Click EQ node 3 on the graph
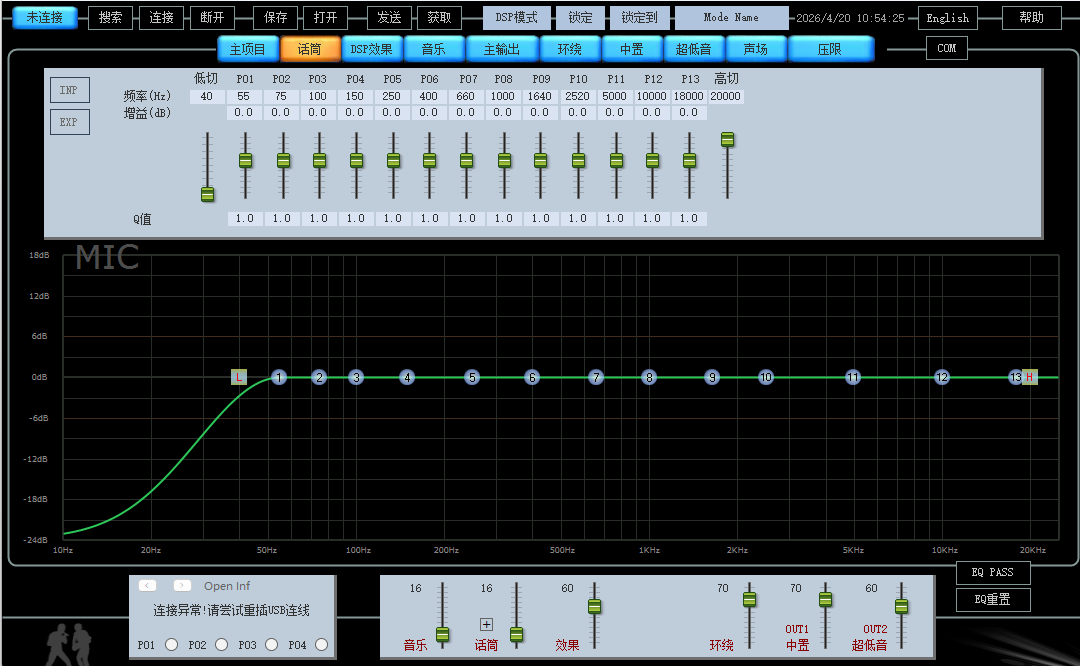1080x666 pixels. click(356, 377)
